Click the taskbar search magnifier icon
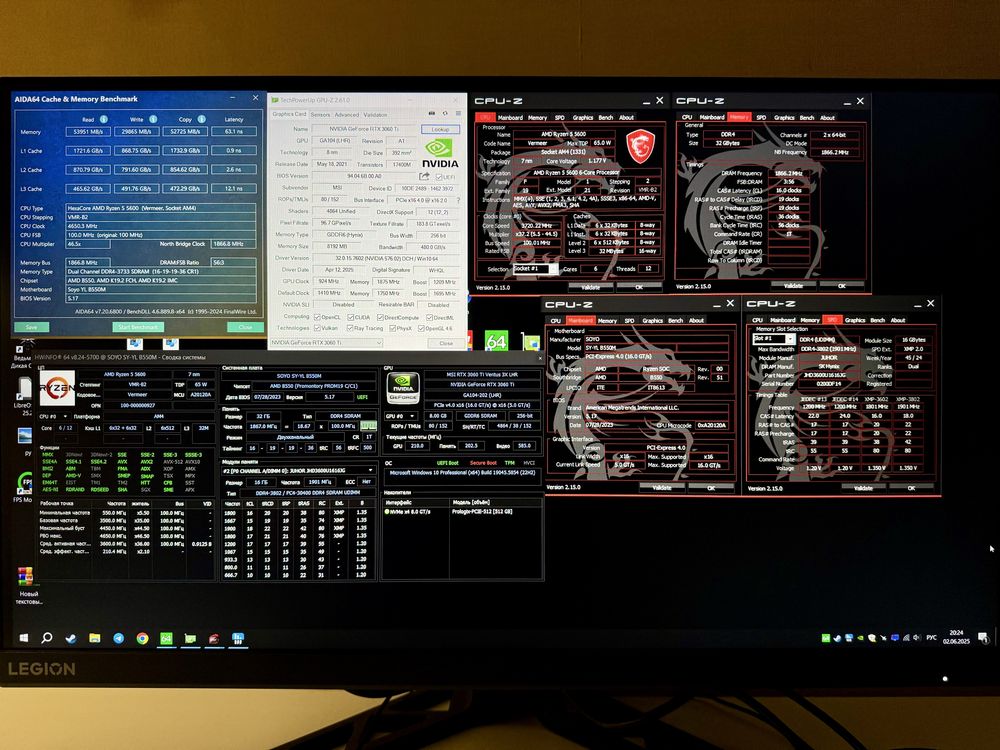This screenshot has width=1000, height=750. [x=47, y=637]
